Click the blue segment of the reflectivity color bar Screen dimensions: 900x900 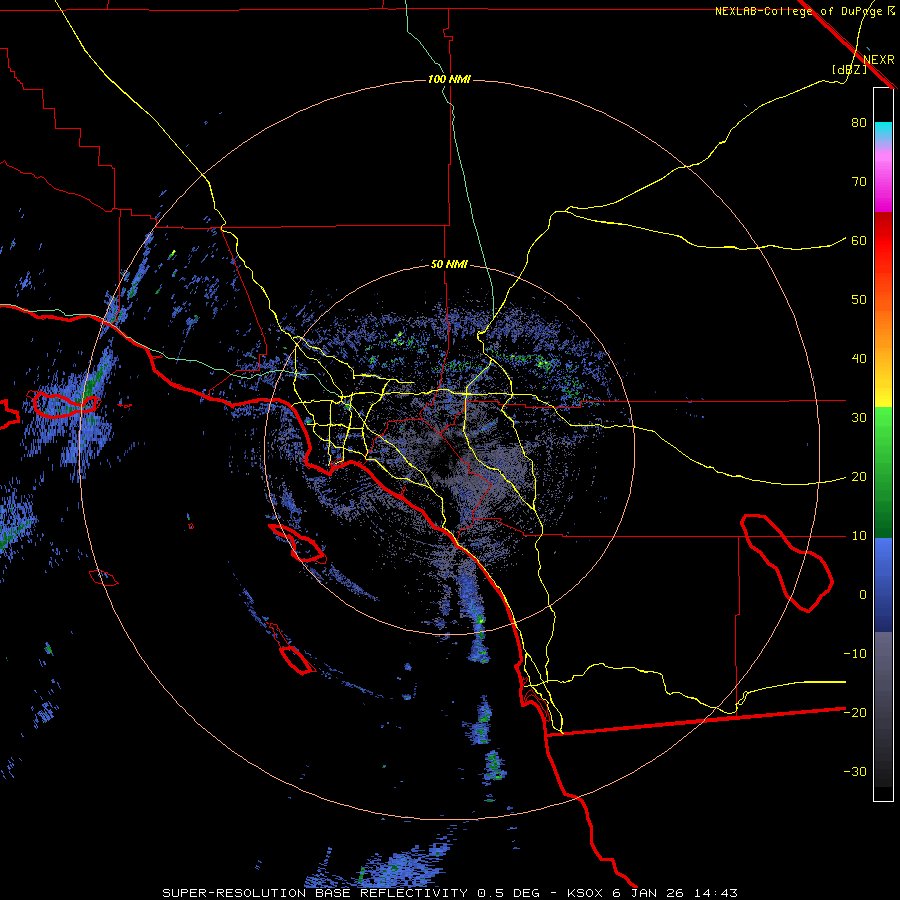[x=883, y=585]
